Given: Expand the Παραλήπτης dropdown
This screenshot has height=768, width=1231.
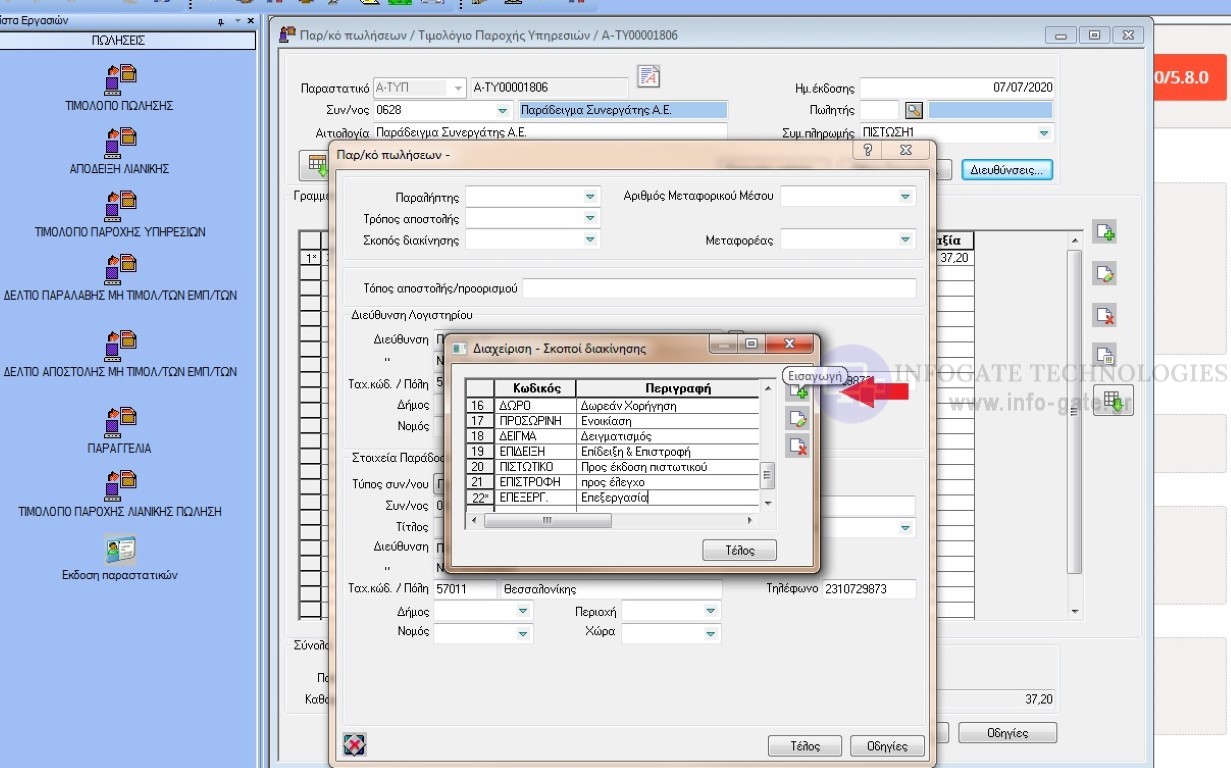Looking at the screenshot, I should tap(590, 197).
